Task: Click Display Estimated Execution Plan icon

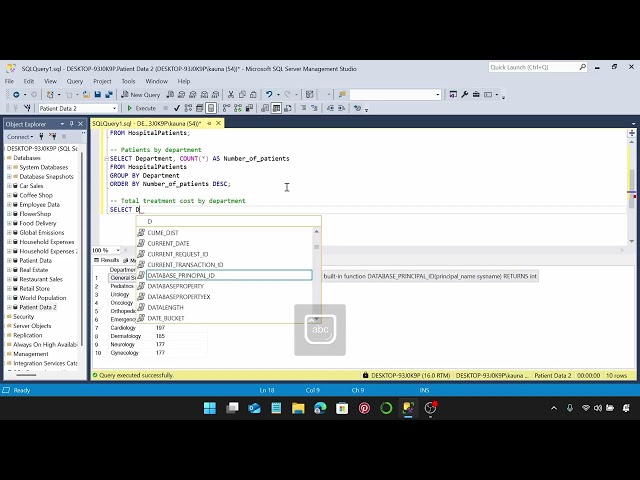Action: tap(188, 108)
